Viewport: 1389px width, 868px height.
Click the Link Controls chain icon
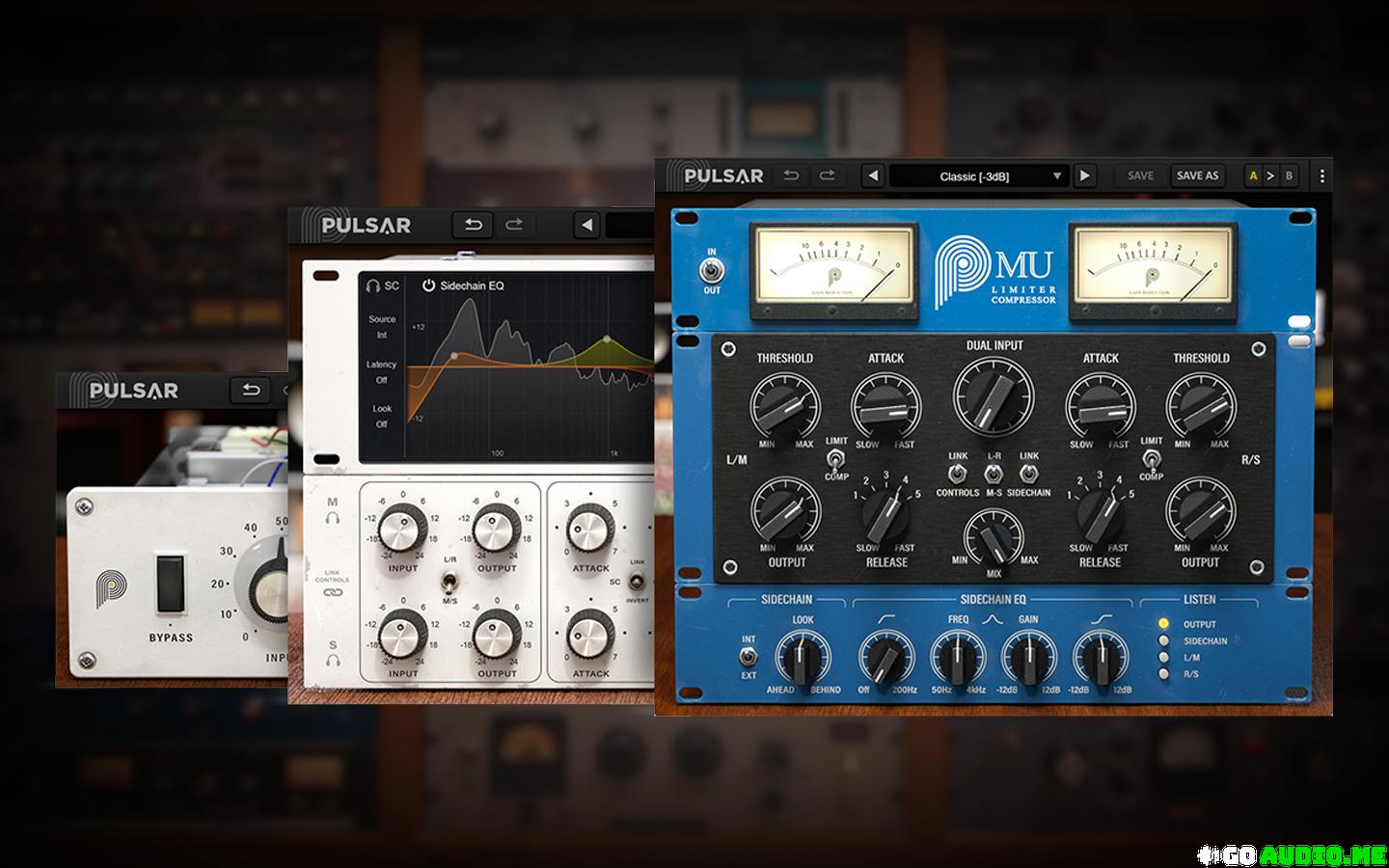pyautogui.click(x=333, y=593)
